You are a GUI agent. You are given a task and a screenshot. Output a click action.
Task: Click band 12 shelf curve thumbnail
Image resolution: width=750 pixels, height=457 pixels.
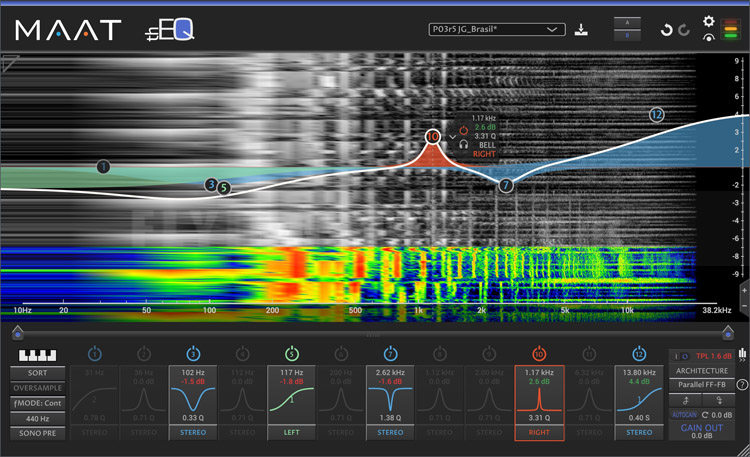pos(639,400)
